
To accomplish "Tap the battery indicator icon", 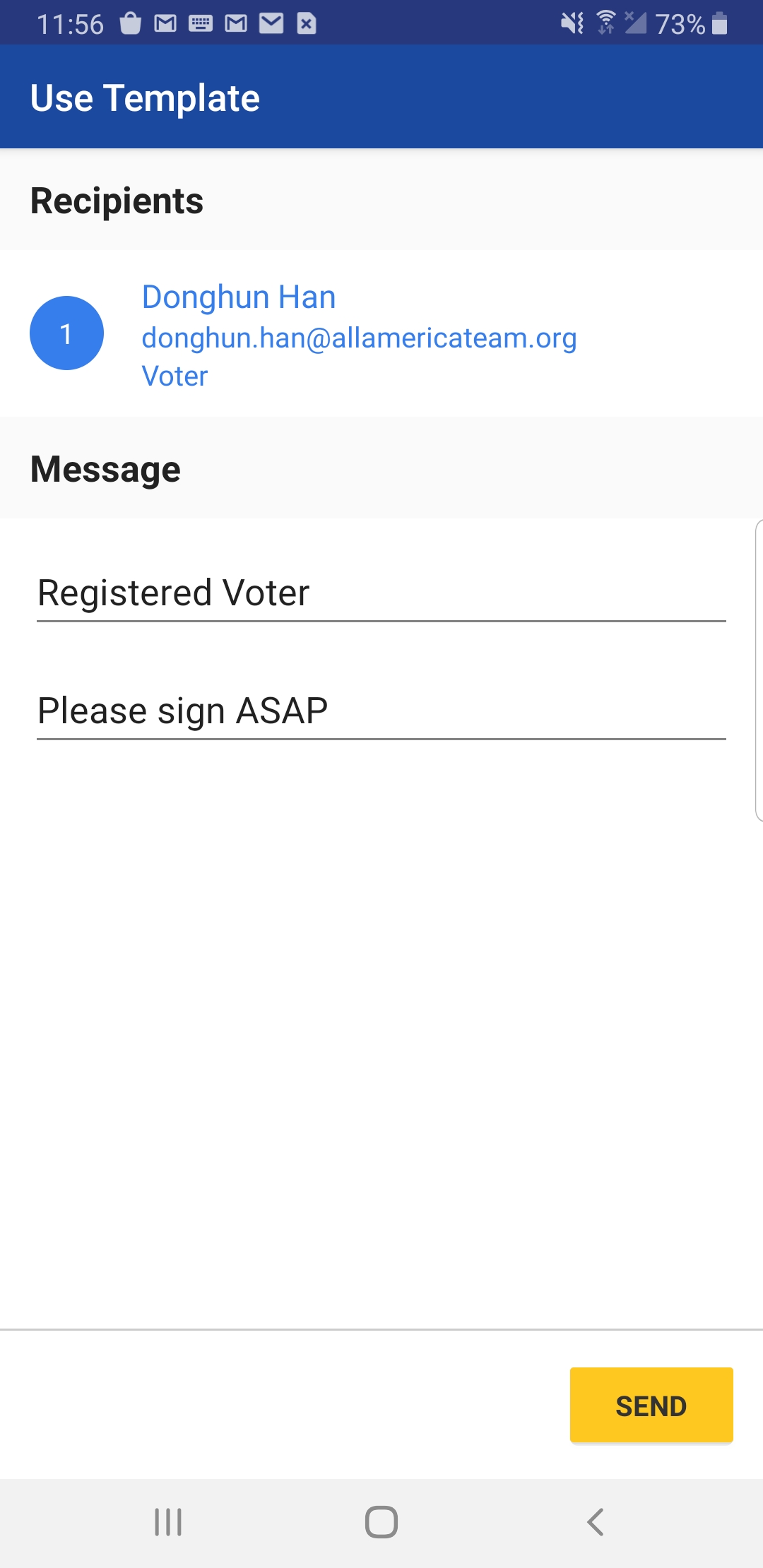I will [x=719, y=23].
